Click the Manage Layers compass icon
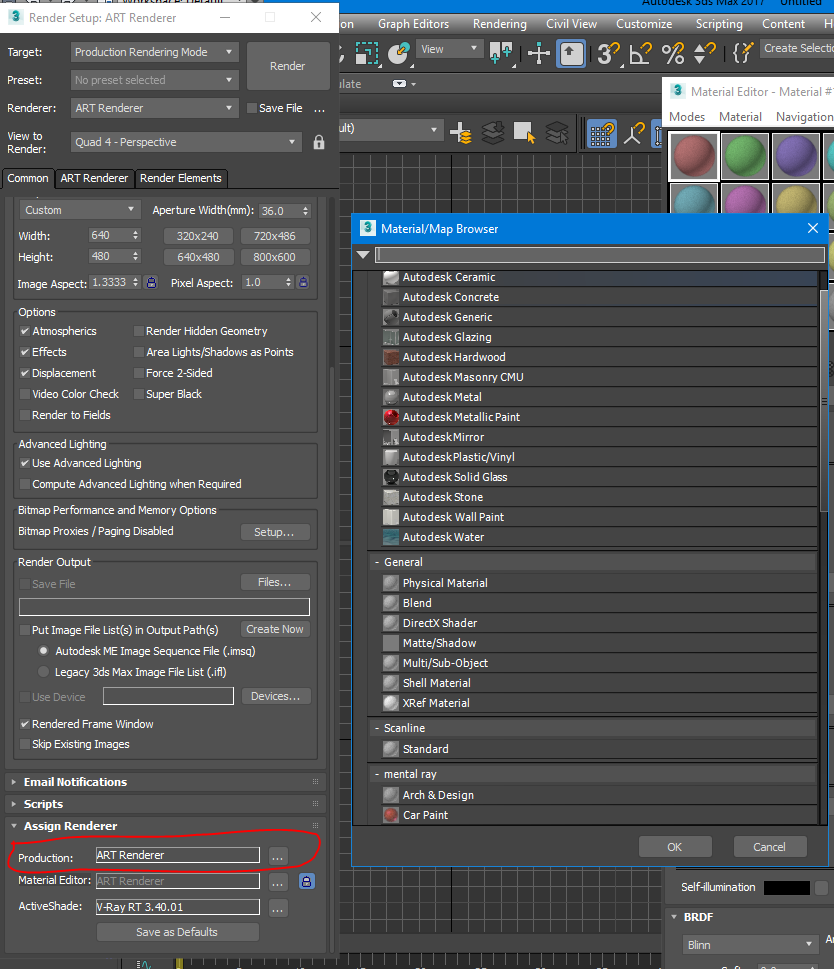 coord(634,133)
